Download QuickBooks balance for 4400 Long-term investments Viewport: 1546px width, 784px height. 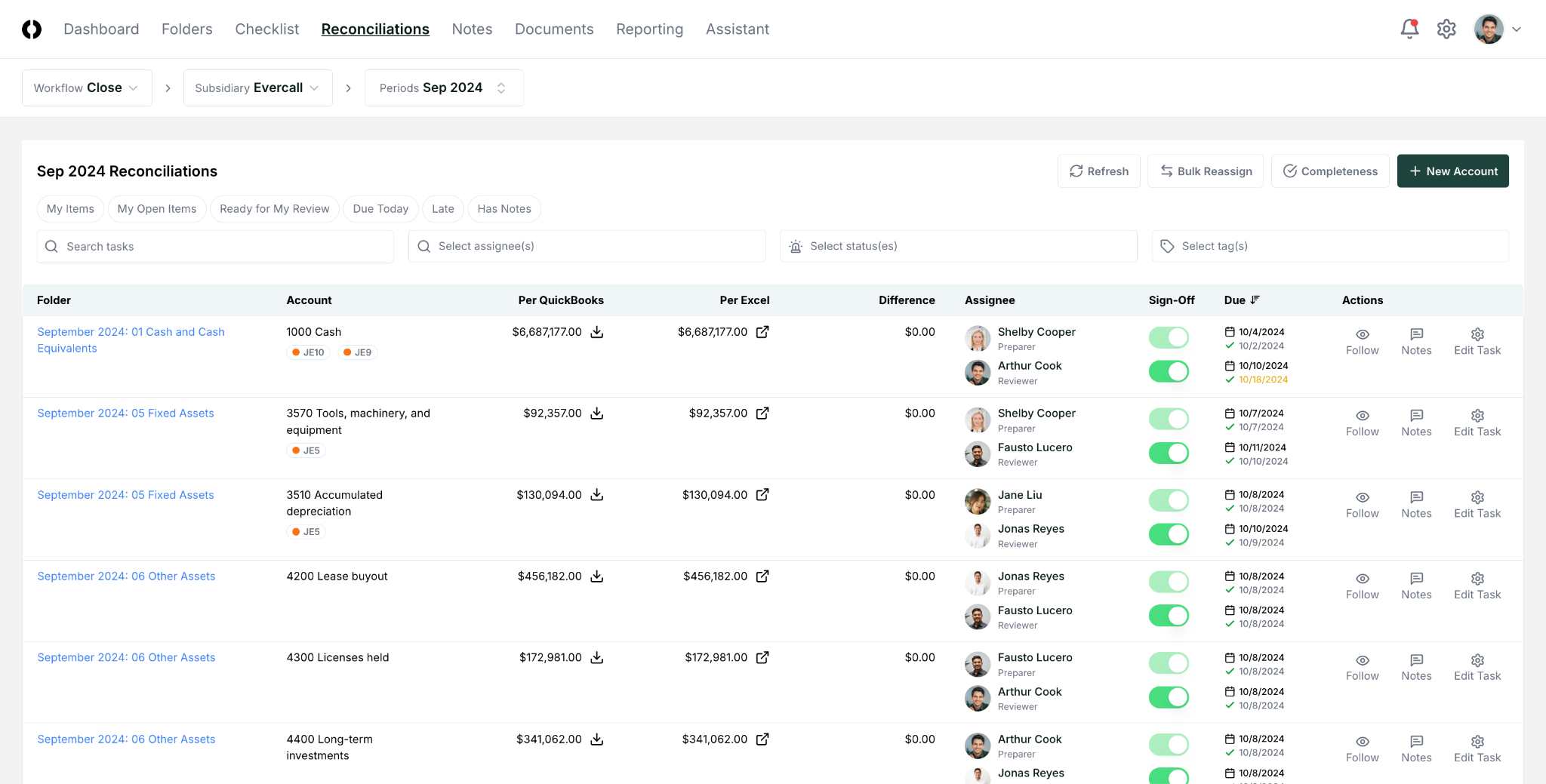click(x=596, y=739)
